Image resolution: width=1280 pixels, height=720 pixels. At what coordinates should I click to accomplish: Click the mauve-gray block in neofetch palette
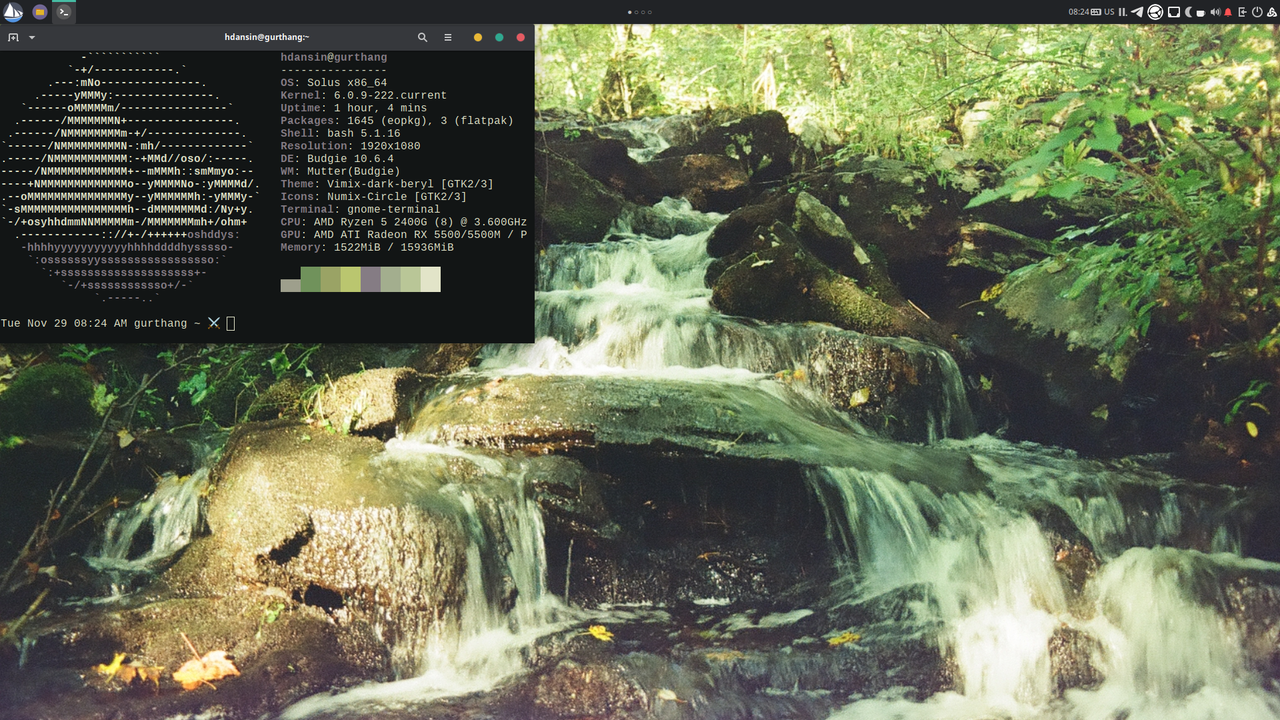pyautogui.click(x=370, y=279)
